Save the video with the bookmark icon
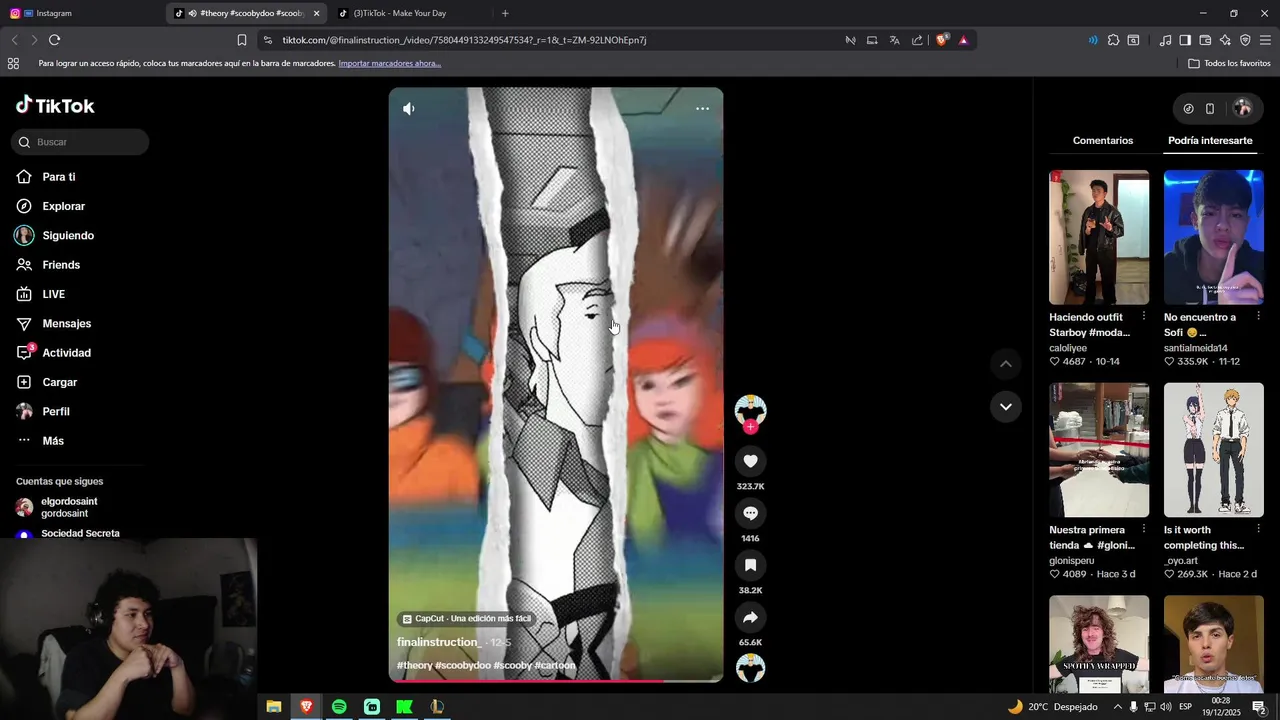The width and height of the screenshot is (1280, 720). pyautogui.click(x=750, y=565)
